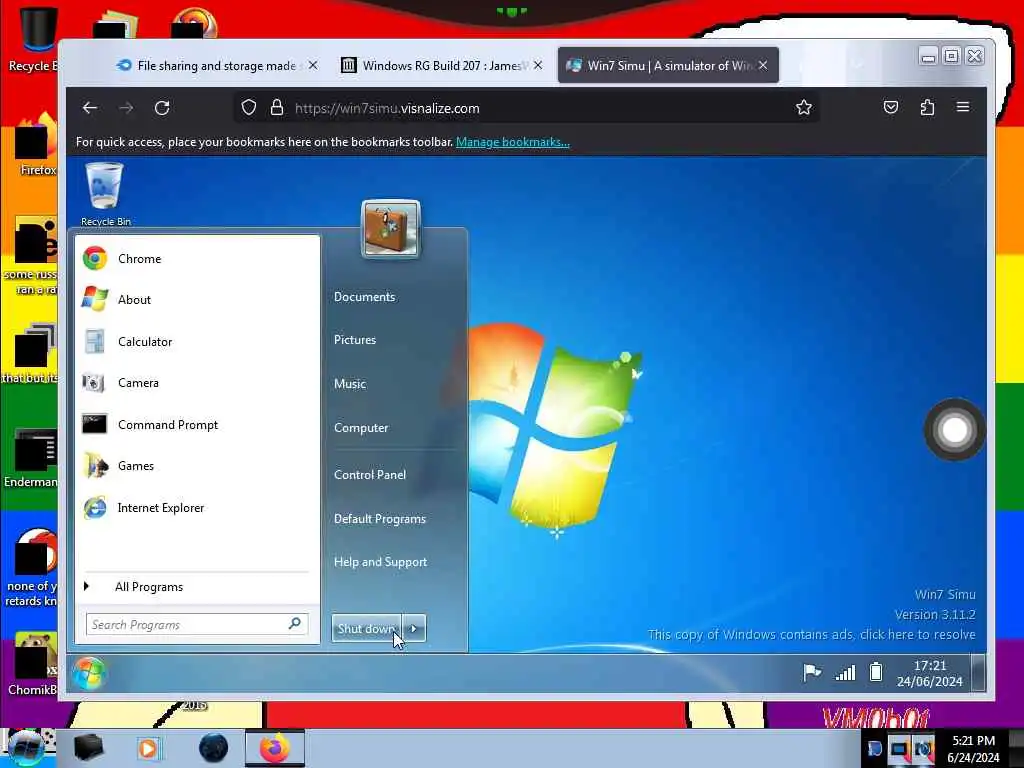Open Camera from the start menu
The width and height of the screenshot is (1024, 768).
pos(197,383)
